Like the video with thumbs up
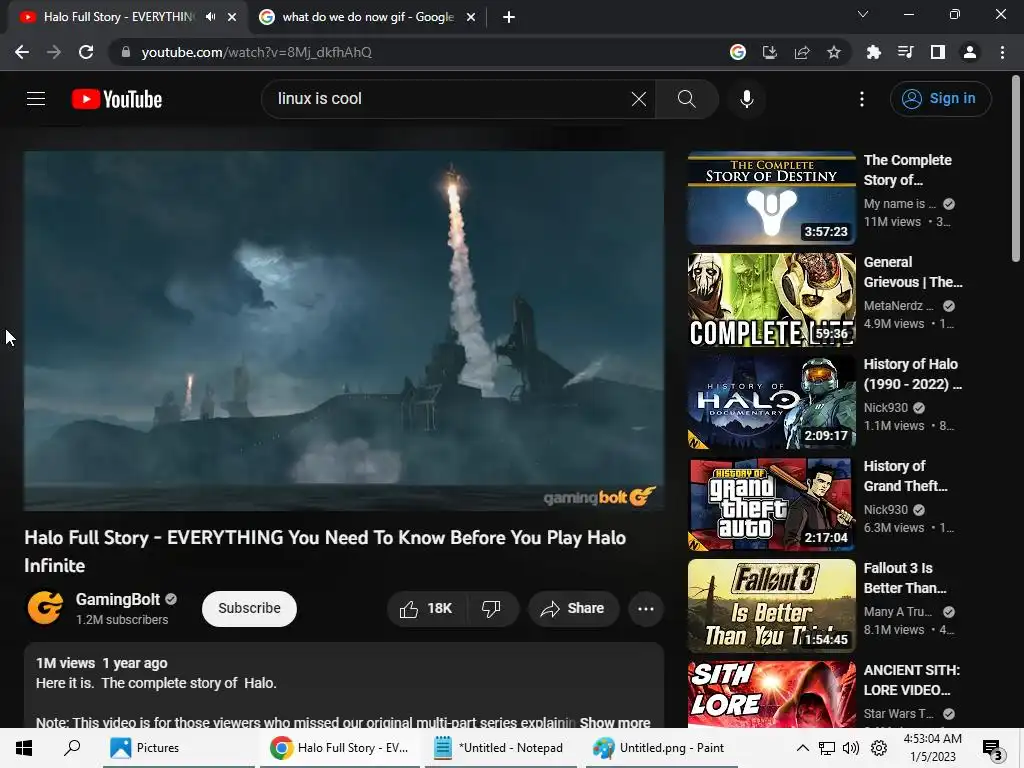 pos(426,609)
